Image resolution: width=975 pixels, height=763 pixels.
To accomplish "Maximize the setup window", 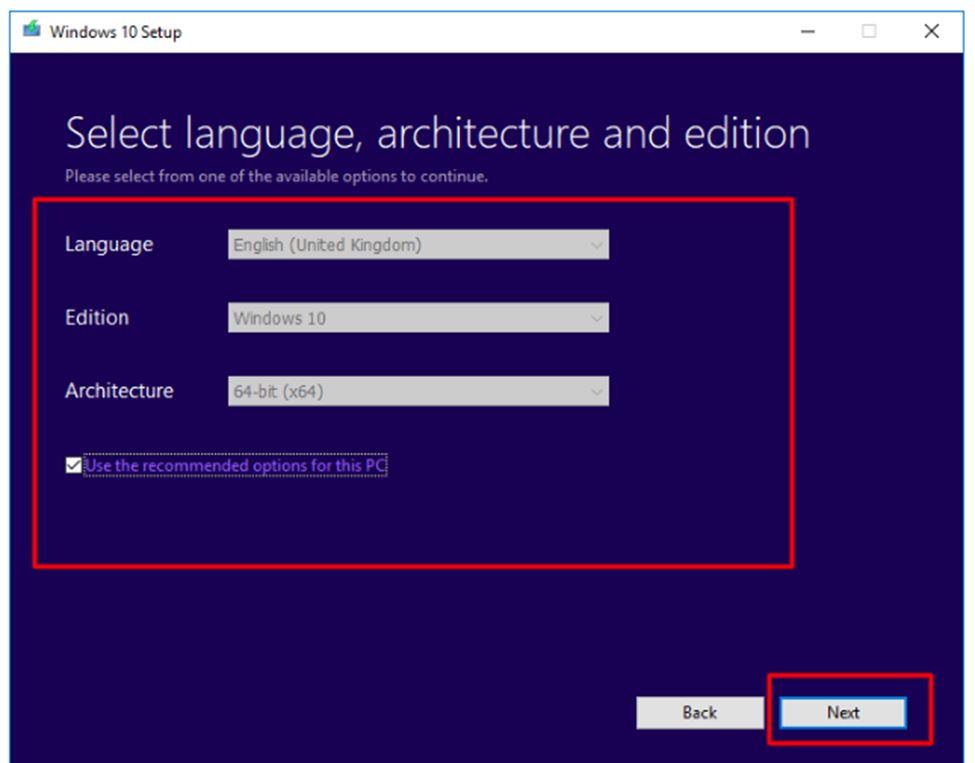I will 869,31.
